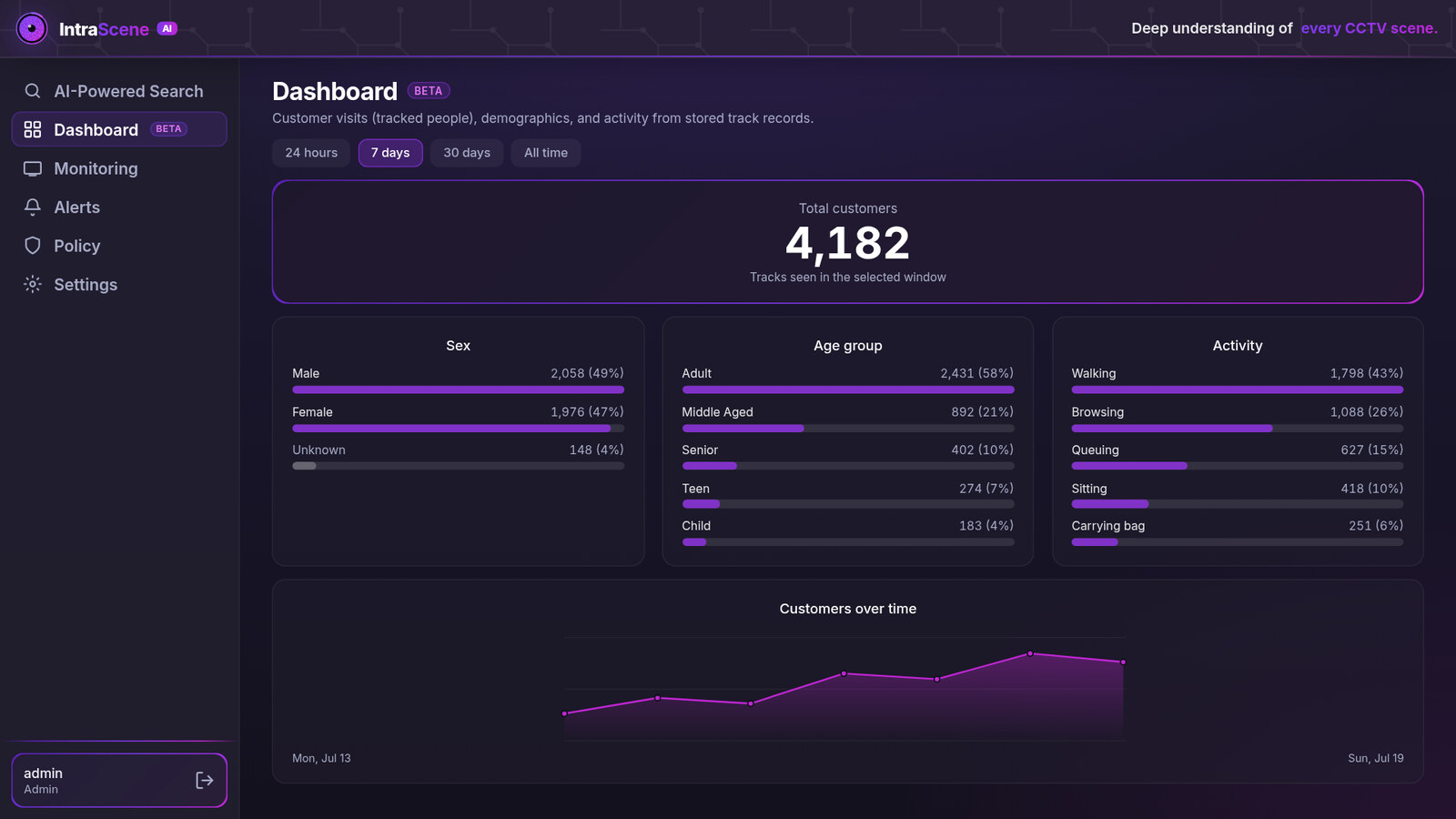Click the Dashboard grid icon in sidebar
Screen dimensions: 1456x819
coord(33,129)
